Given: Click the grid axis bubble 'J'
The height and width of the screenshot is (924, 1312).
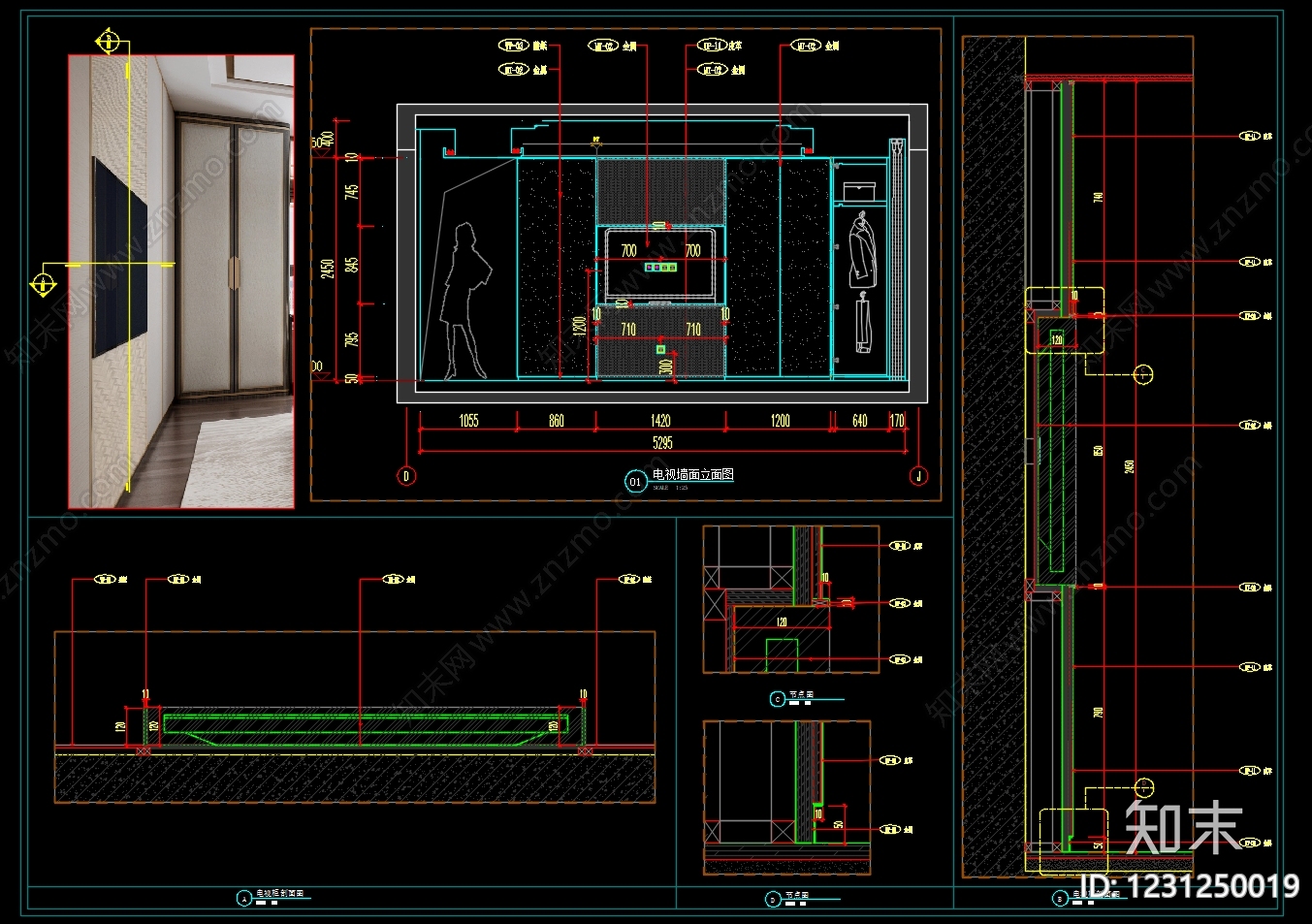Looking at the screenshot, I should click(918, 476).
